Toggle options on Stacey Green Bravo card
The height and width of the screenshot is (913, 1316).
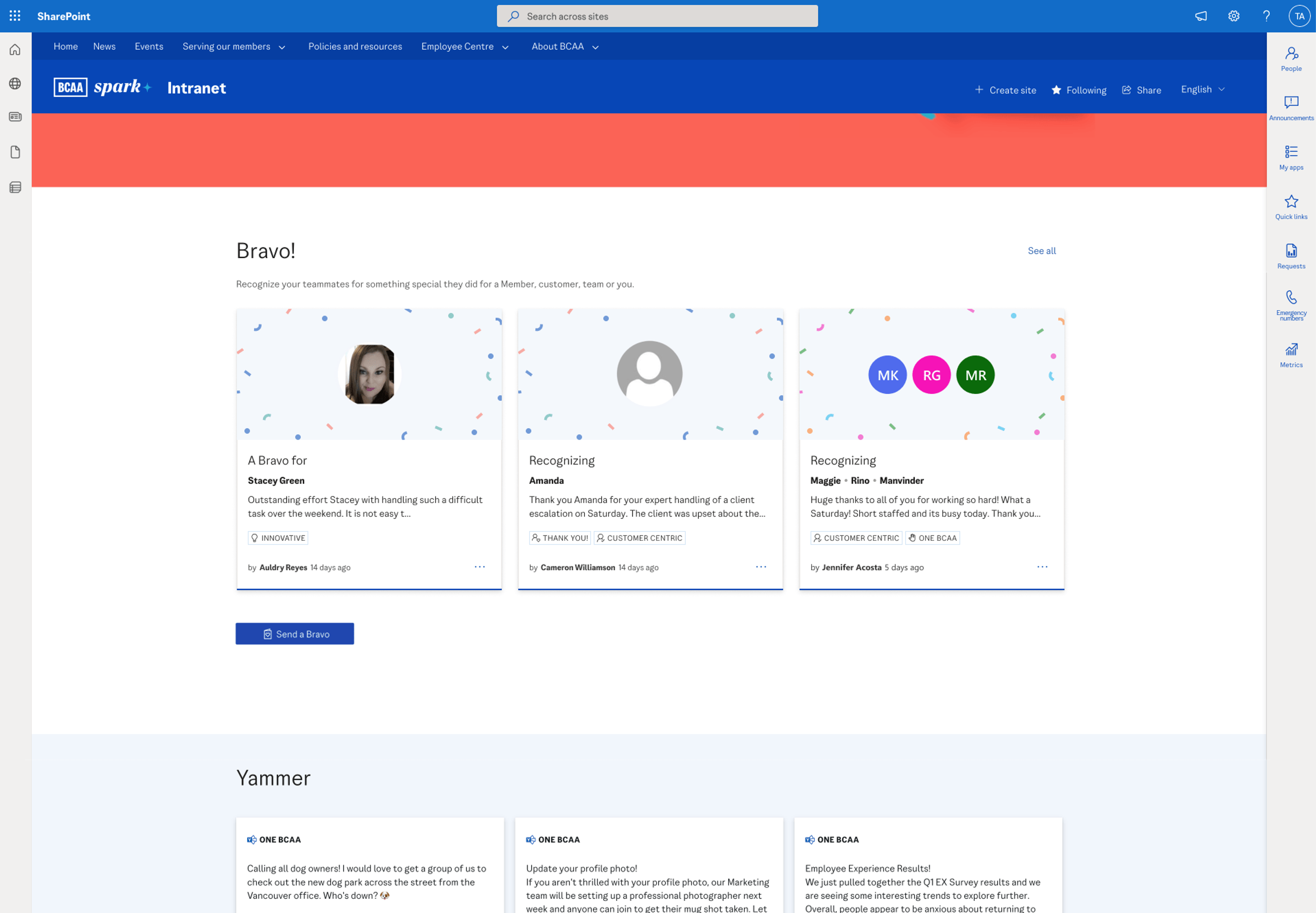coord(480,567)
